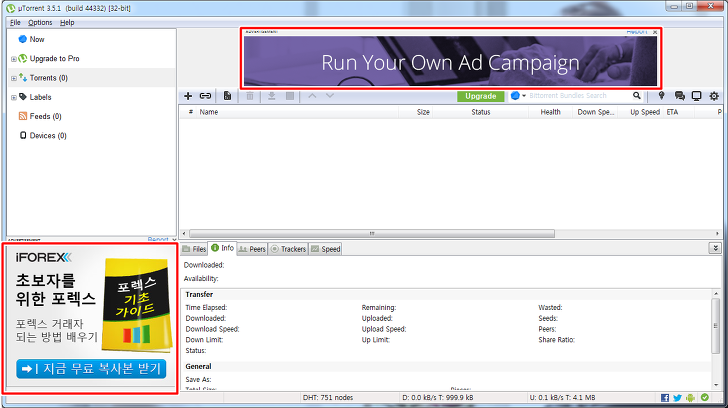
Task: Click the Facebook icon in status bar
Action: [665, 398]
